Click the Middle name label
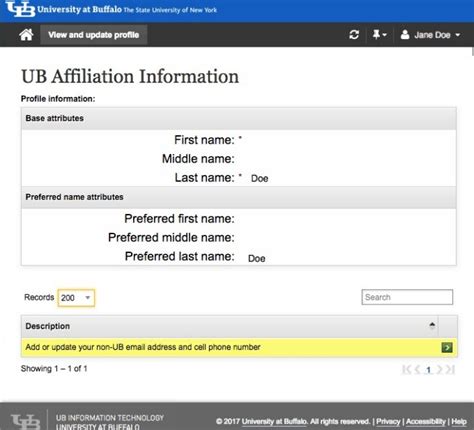 coord(198,159)
